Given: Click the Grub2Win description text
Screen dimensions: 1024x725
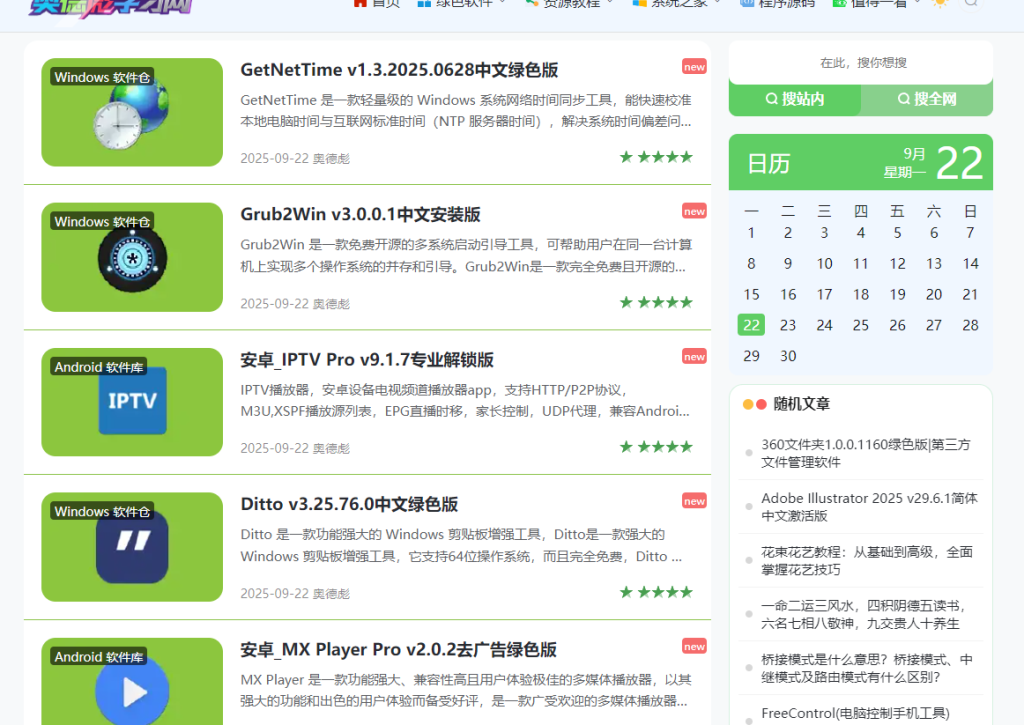Looking at the screenshot, I should pyautogui.click(x=466, y=255).
